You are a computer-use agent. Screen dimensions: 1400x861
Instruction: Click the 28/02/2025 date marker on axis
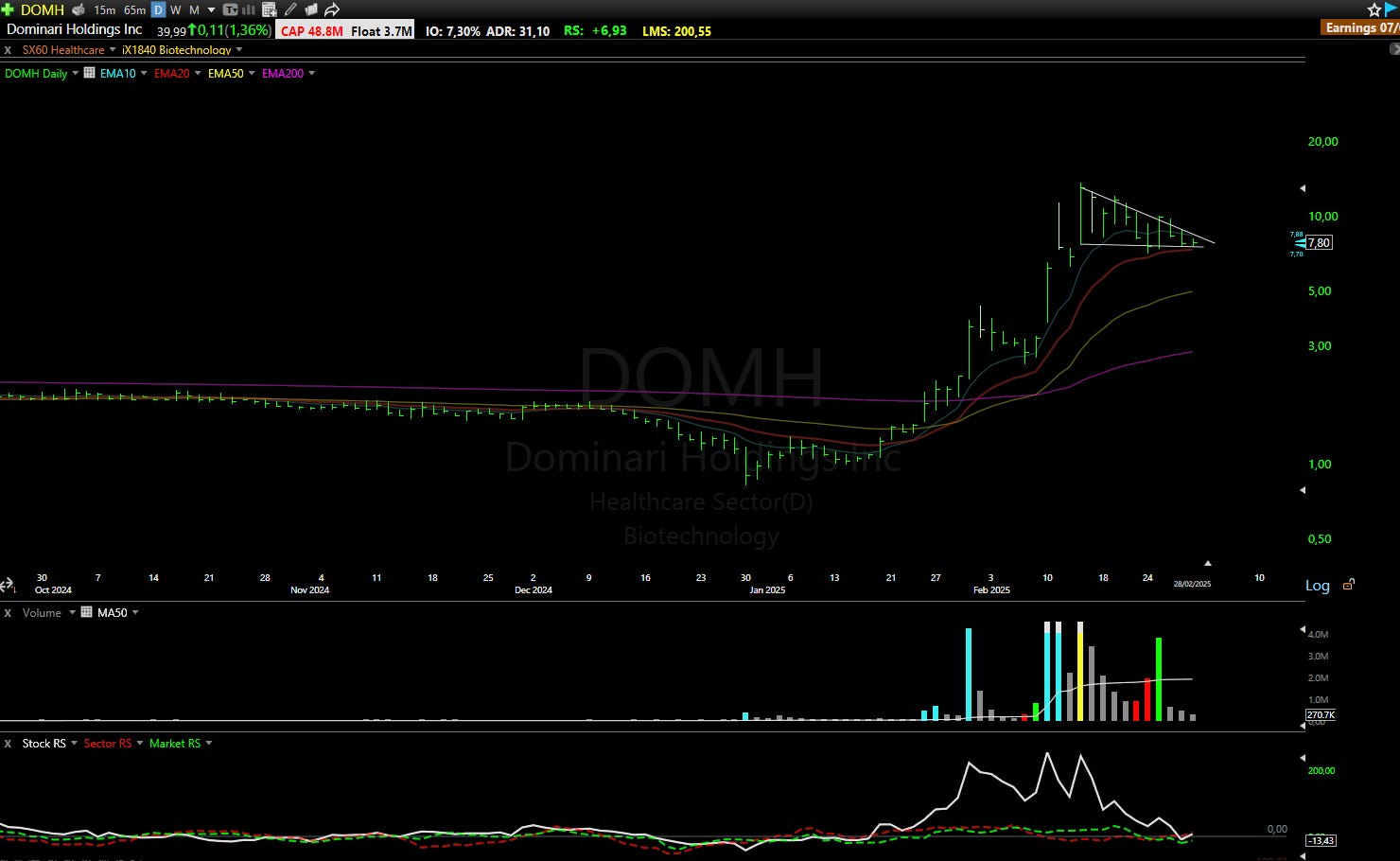tap(1192, 584)
